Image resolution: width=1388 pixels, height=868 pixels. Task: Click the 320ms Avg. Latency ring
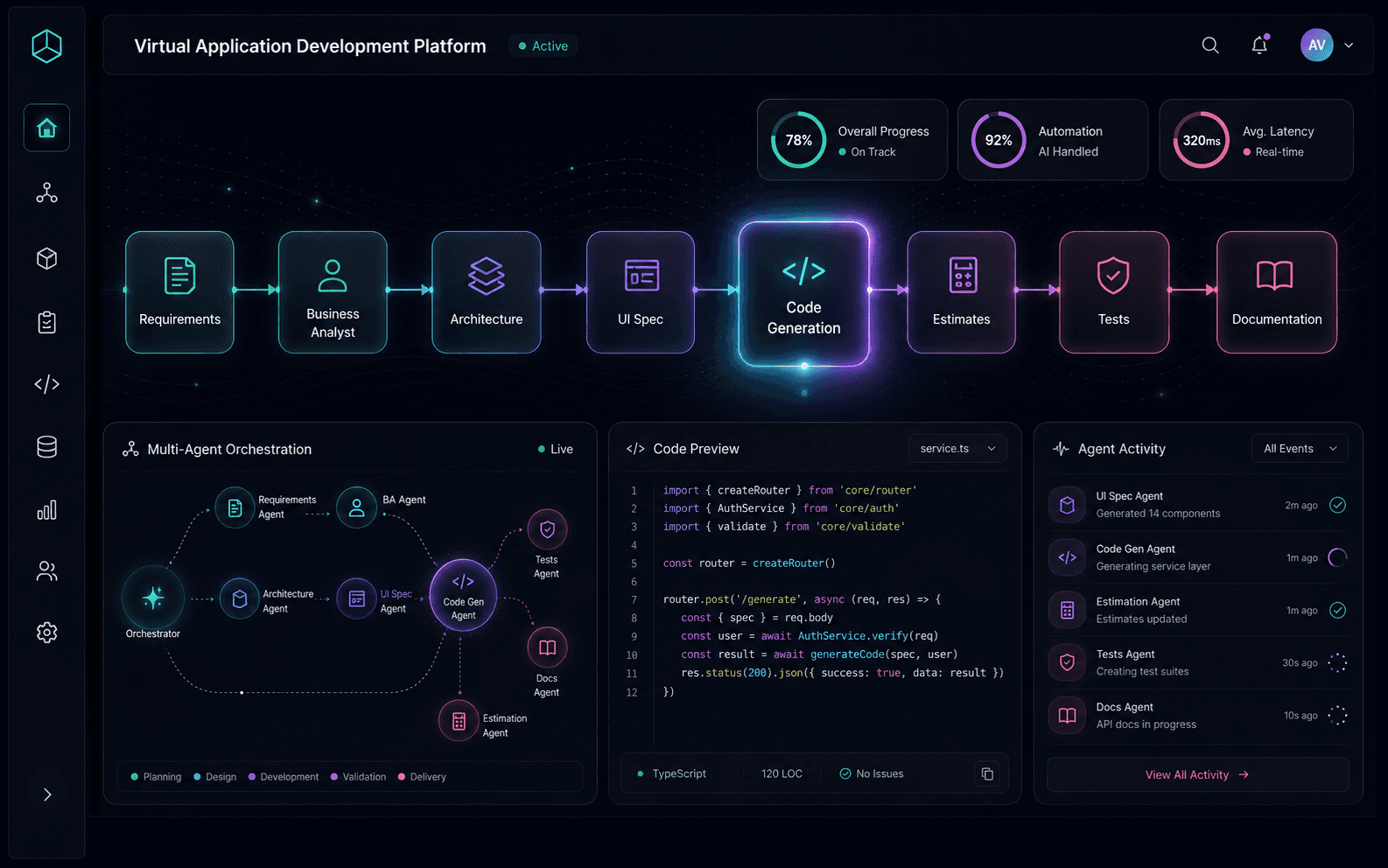(x=1201, y=140)
